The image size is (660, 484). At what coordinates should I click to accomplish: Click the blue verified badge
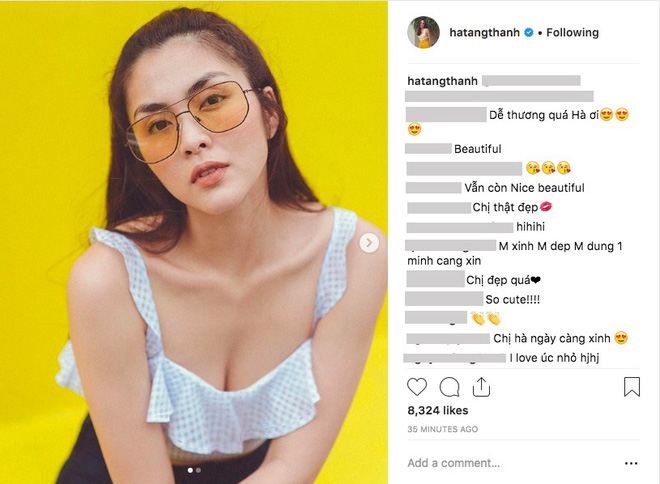coord(526,33)
